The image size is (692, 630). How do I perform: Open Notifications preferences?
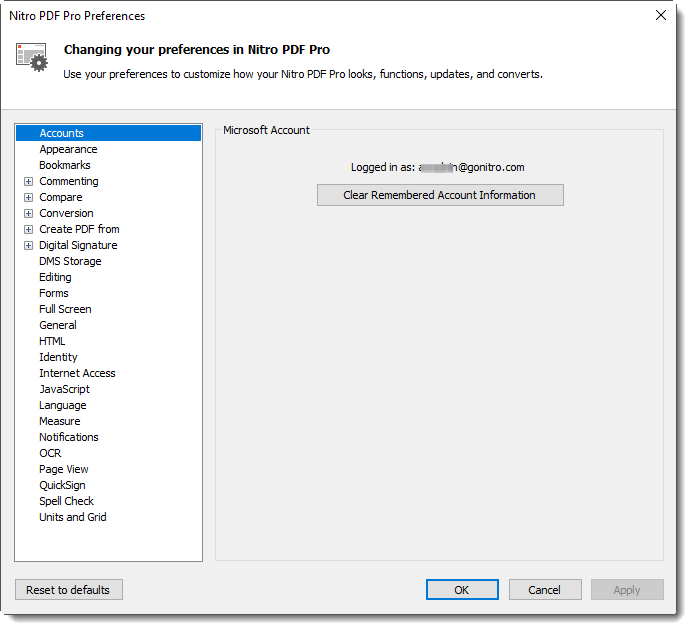(69, 437)
